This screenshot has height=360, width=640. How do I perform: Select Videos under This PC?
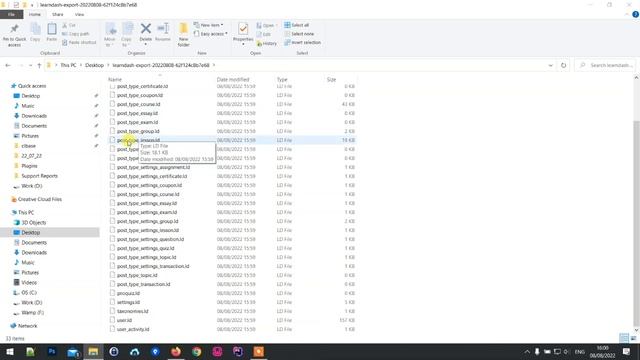[29, 282]
